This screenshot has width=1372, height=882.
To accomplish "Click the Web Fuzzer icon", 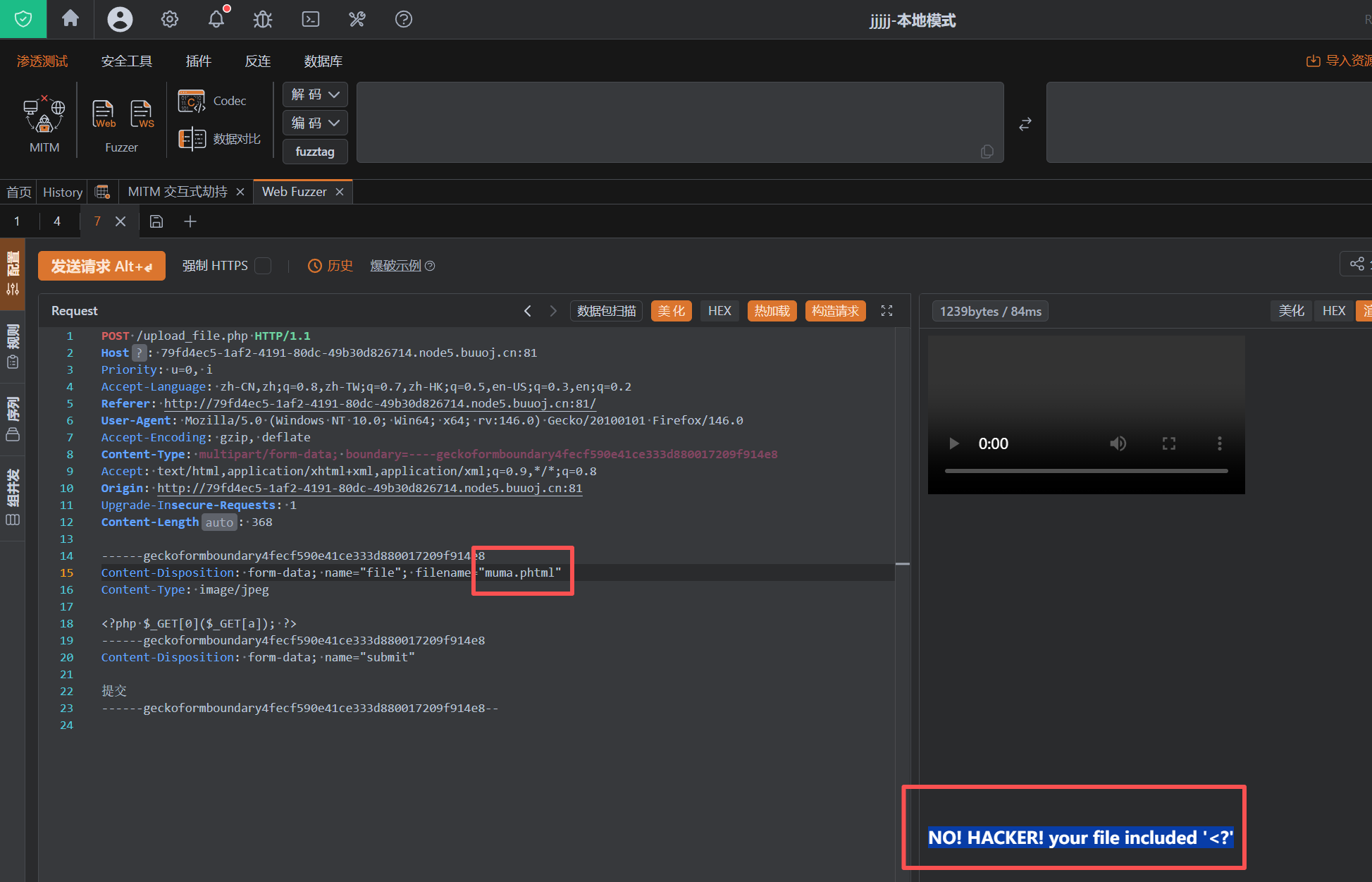I will pyautogui.click(x=103, y=113).
